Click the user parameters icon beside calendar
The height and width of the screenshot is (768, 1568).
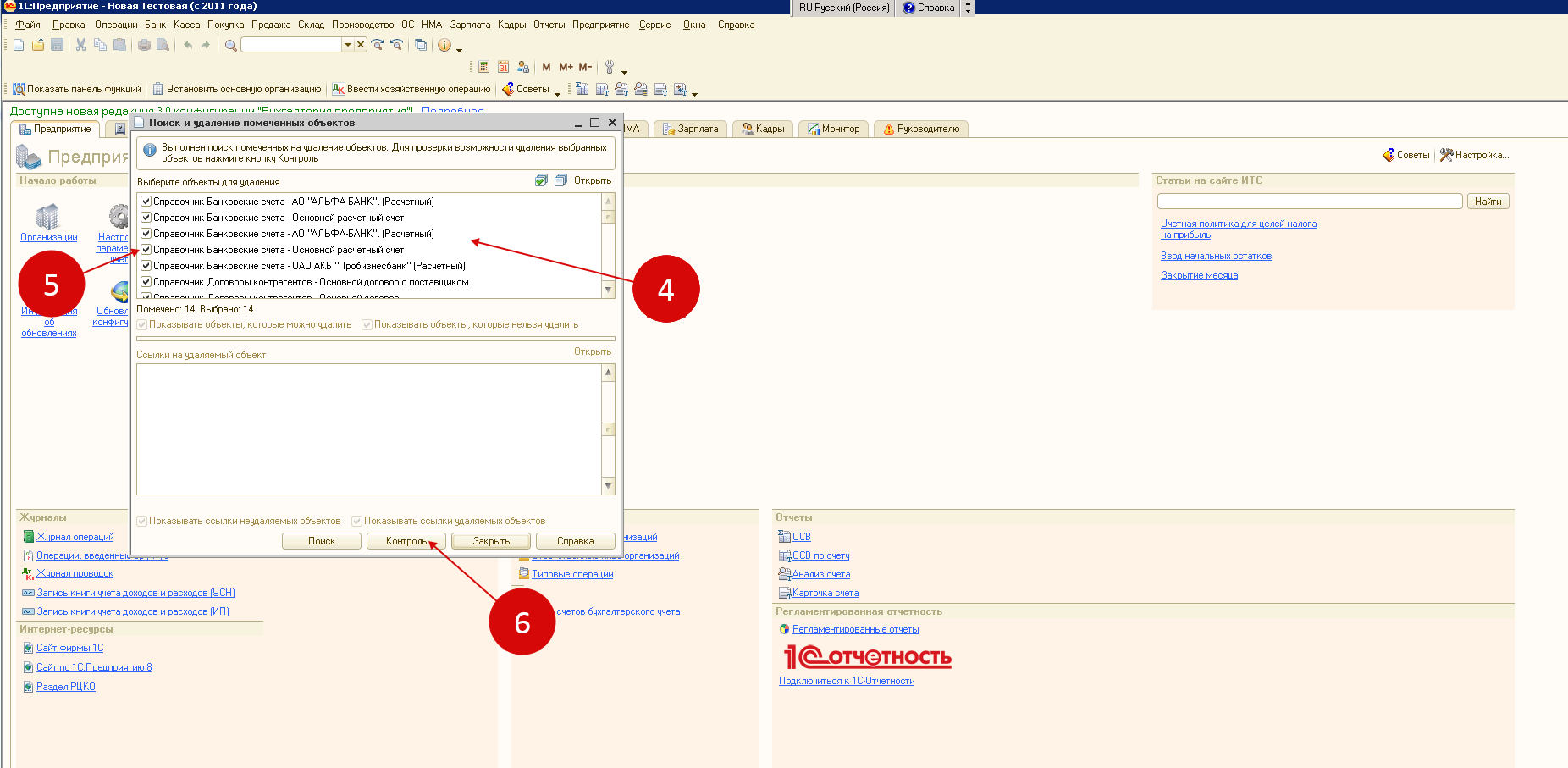(x=523, y=67)
